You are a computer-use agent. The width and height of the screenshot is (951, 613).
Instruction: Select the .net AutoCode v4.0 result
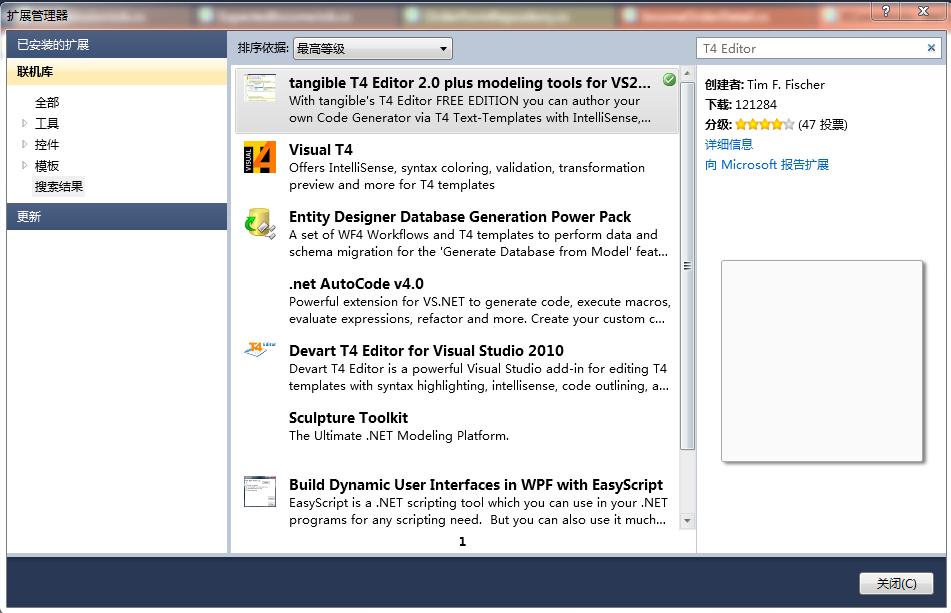356,284
